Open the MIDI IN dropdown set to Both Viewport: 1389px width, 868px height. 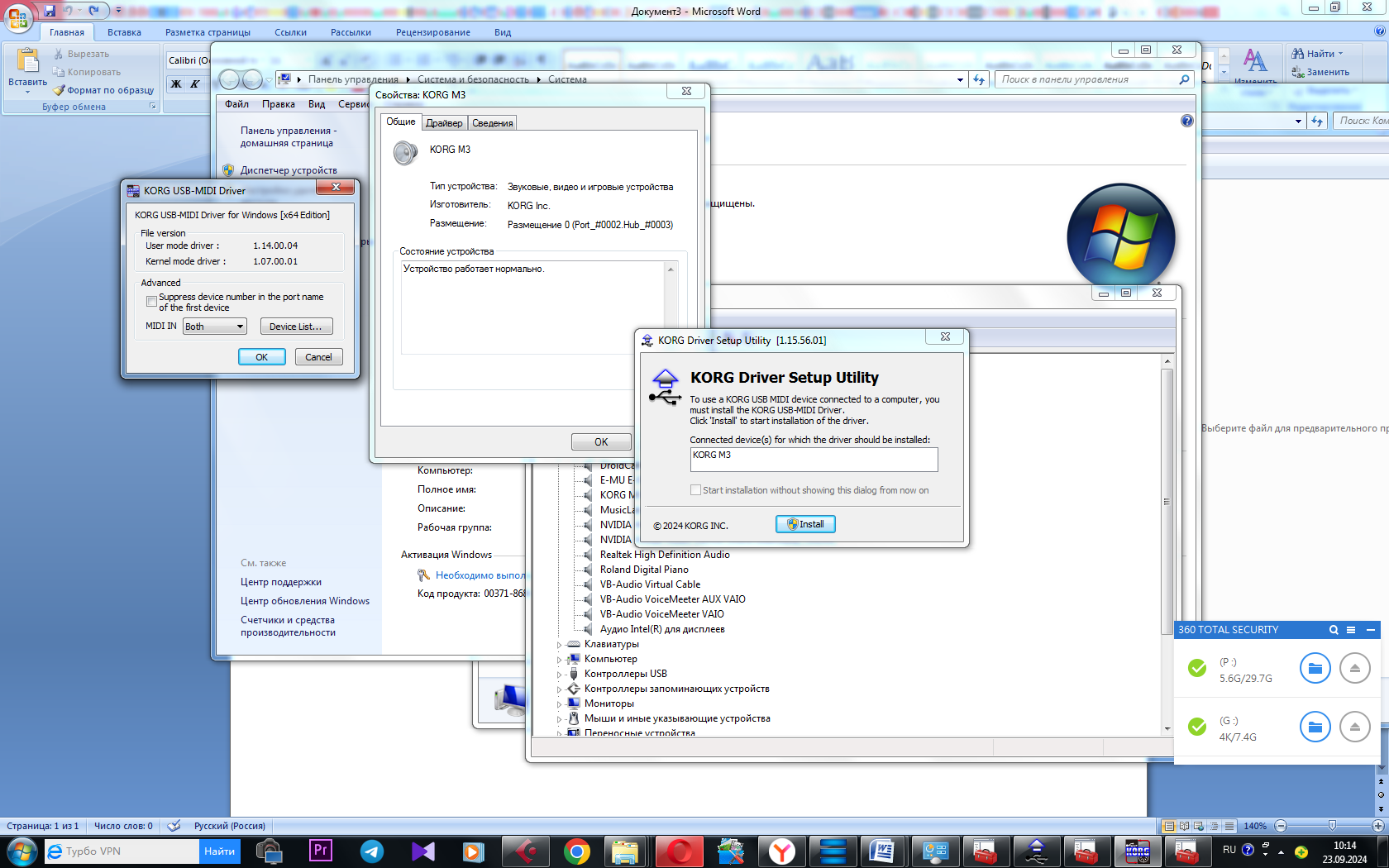pyautogui.click(x=215, y=327)
